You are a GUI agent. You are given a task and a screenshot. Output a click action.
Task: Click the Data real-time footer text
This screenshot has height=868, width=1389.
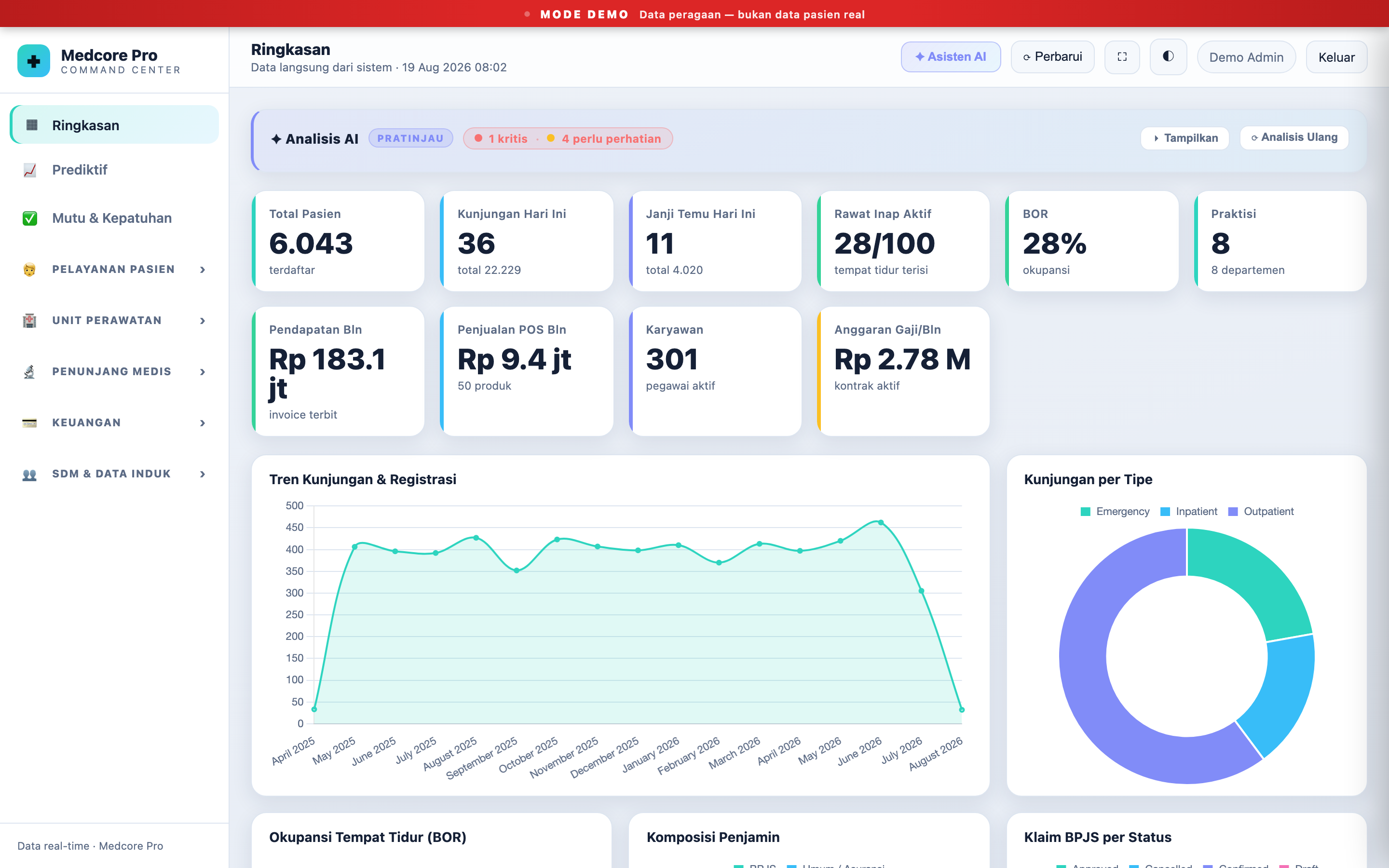pyautogui.click(x=90, y=846)
